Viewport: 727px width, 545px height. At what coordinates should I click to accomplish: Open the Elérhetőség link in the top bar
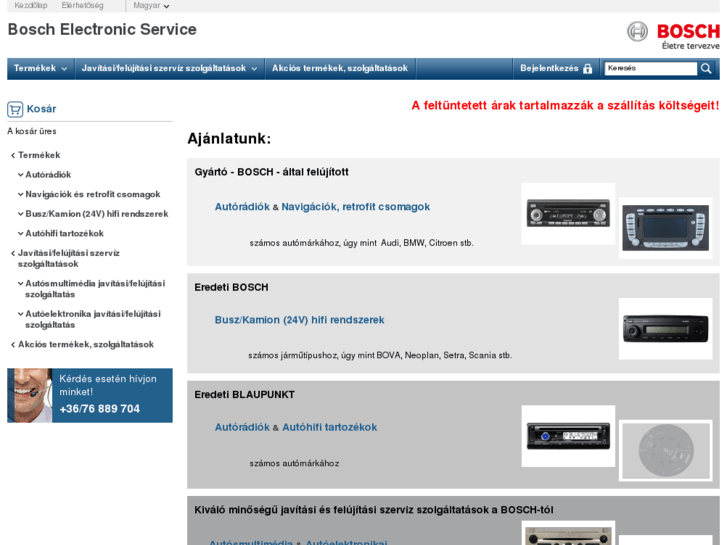83,6
